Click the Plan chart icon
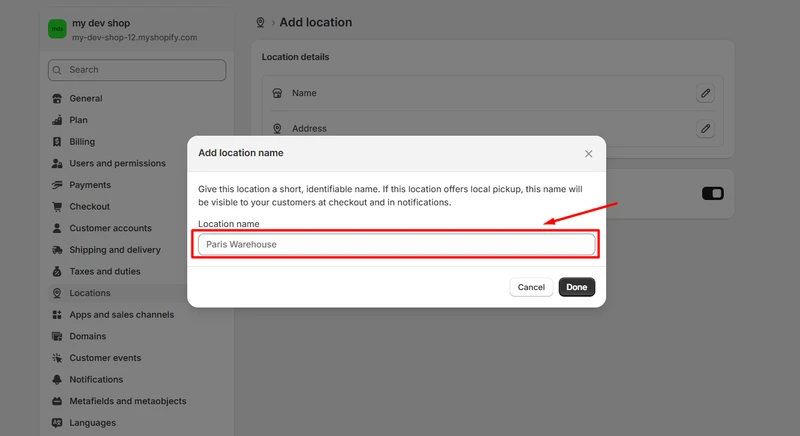 coord(57,120)
